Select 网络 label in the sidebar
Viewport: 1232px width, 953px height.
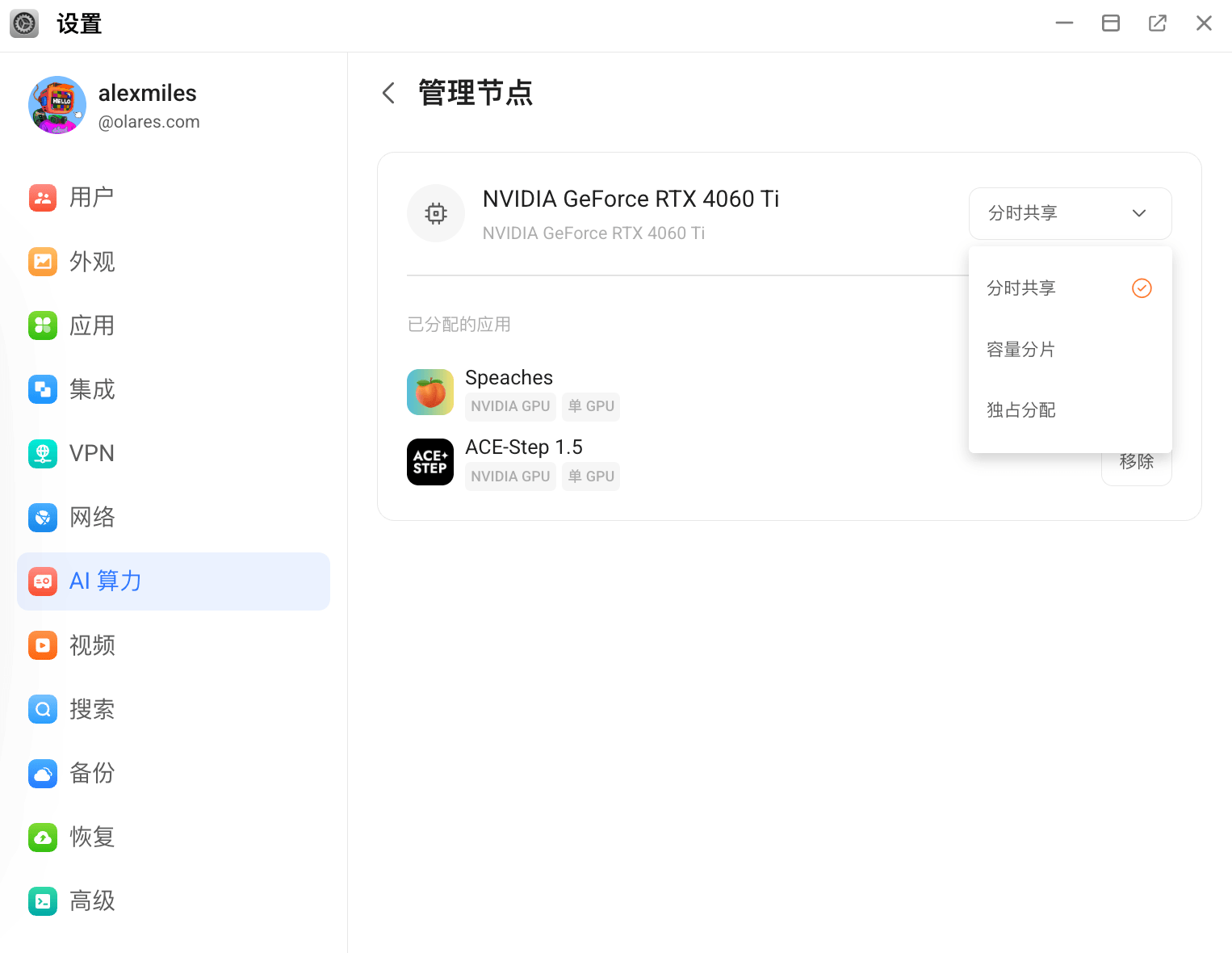[x=92, y=517]
